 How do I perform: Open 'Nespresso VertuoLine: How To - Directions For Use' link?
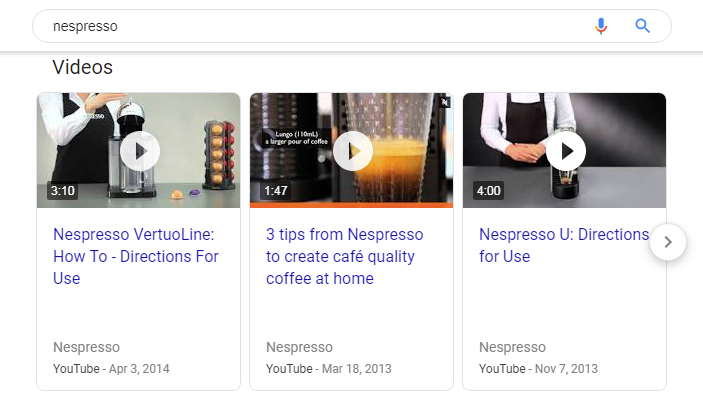coord(134,256)
